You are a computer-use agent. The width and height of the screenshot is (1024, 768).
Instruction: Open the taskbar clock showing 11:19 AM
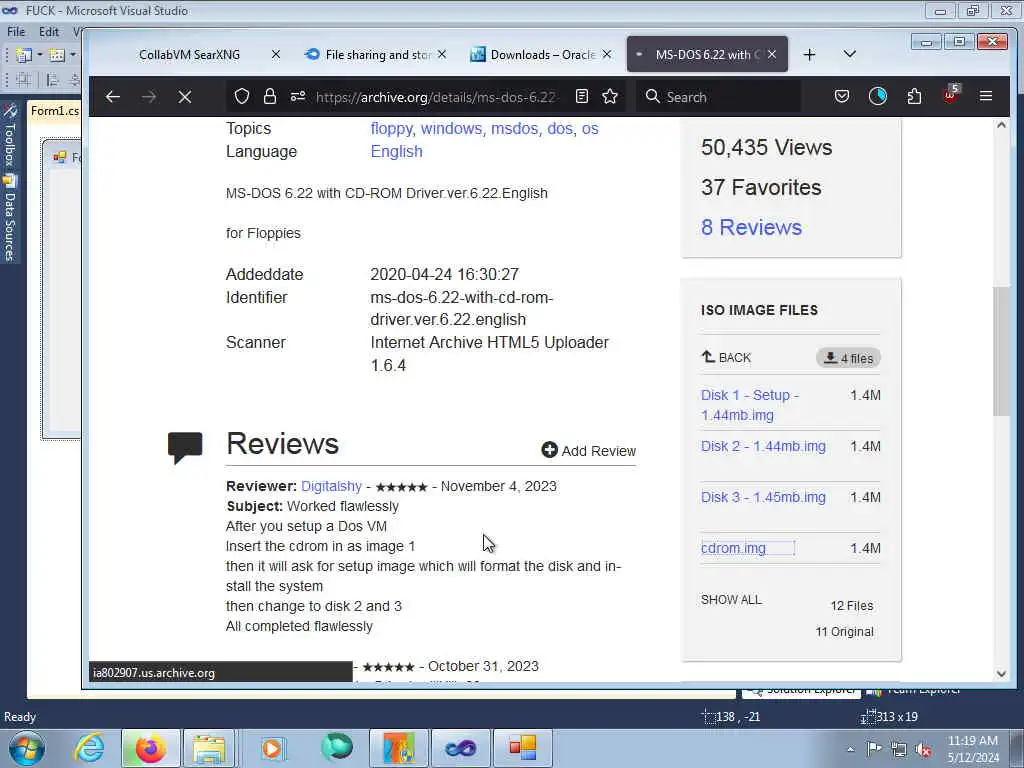(x=973, y=749)
